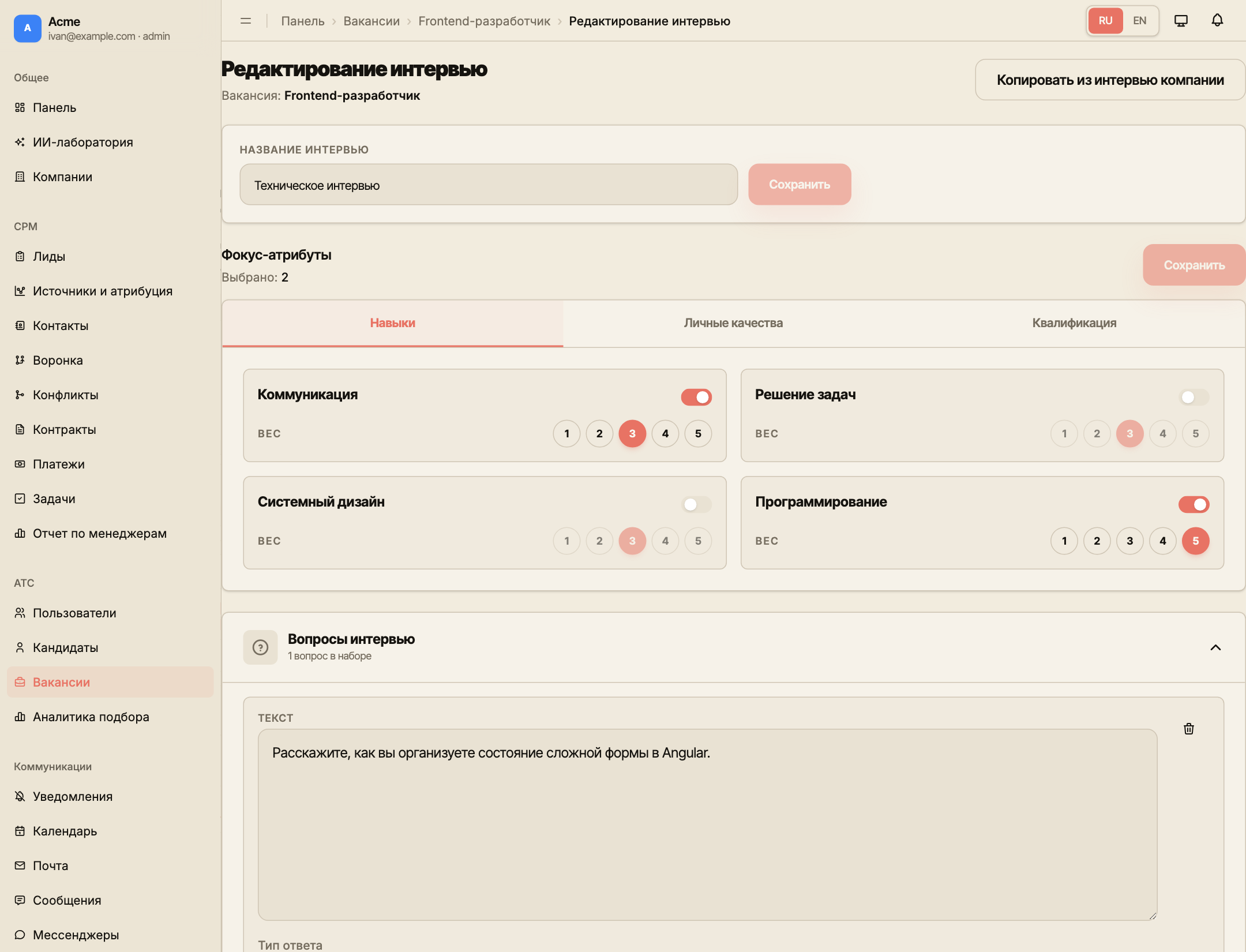Image resolution: width=1246 pixels, height=952 pixels.
Task: Click the Задачи checkbox icon
Action: pyautogui.click(x=20, y=499)
